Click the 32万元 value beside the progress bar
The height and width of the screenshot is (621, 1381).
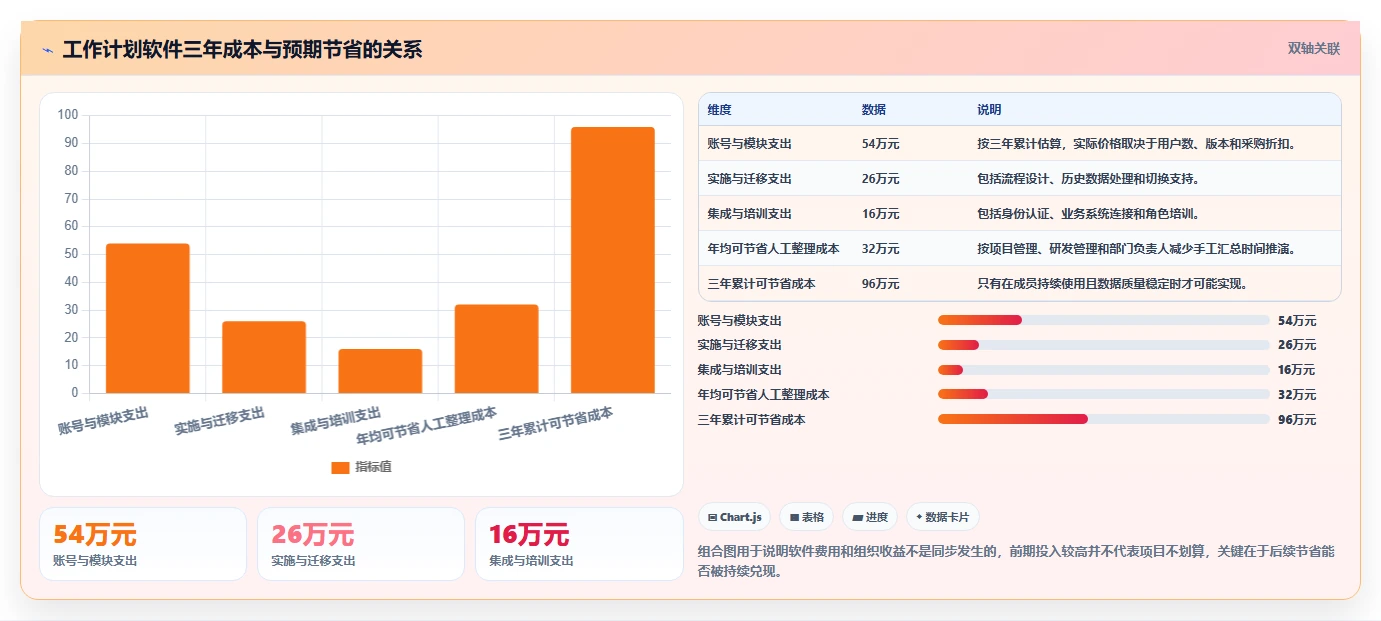[x=1297, y=395]
